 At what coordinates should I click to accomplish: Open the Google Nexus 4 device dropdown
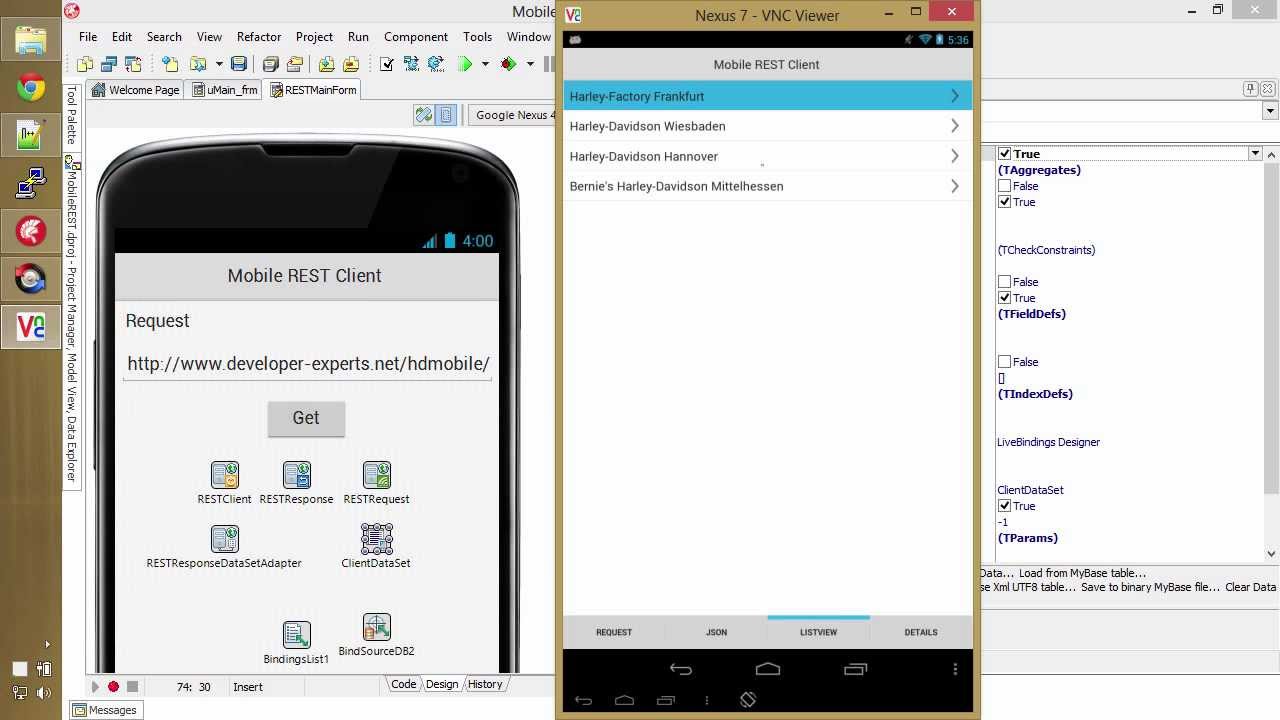pos(512,115)
